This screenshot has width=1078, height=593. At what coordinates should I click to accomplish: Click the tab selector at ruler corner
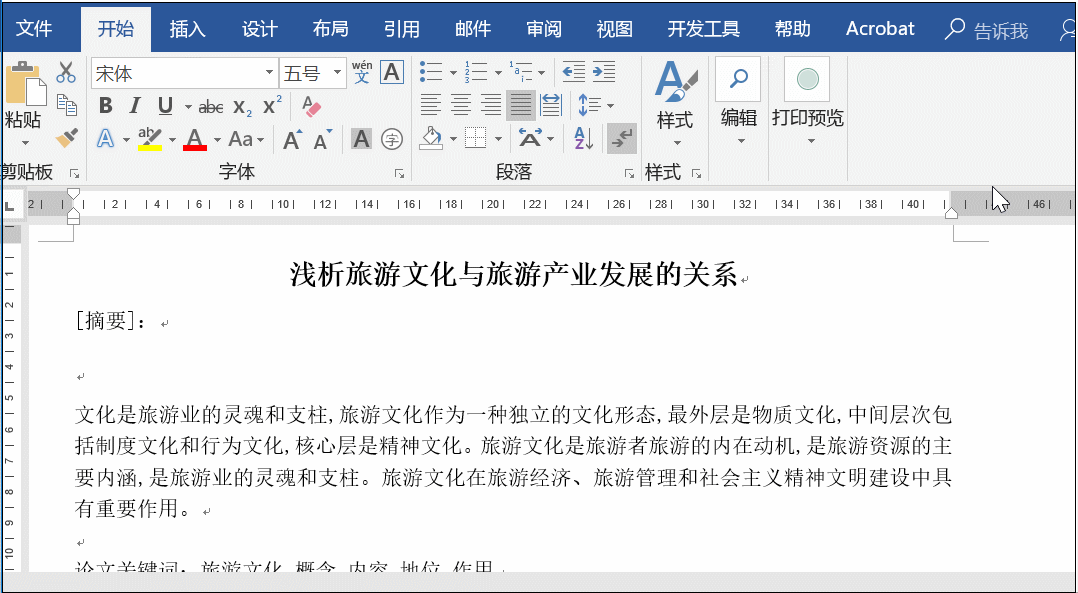click(x=10, y=205)
